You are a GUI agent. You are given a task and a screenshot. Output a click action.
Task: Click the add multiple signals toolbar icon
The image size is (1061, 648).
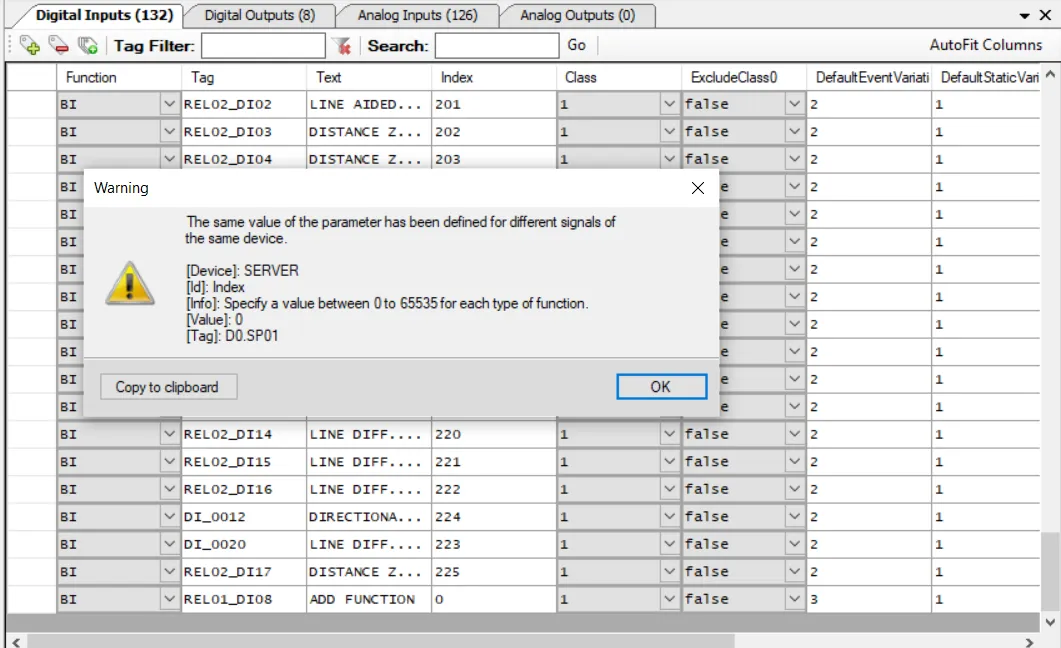88,45
